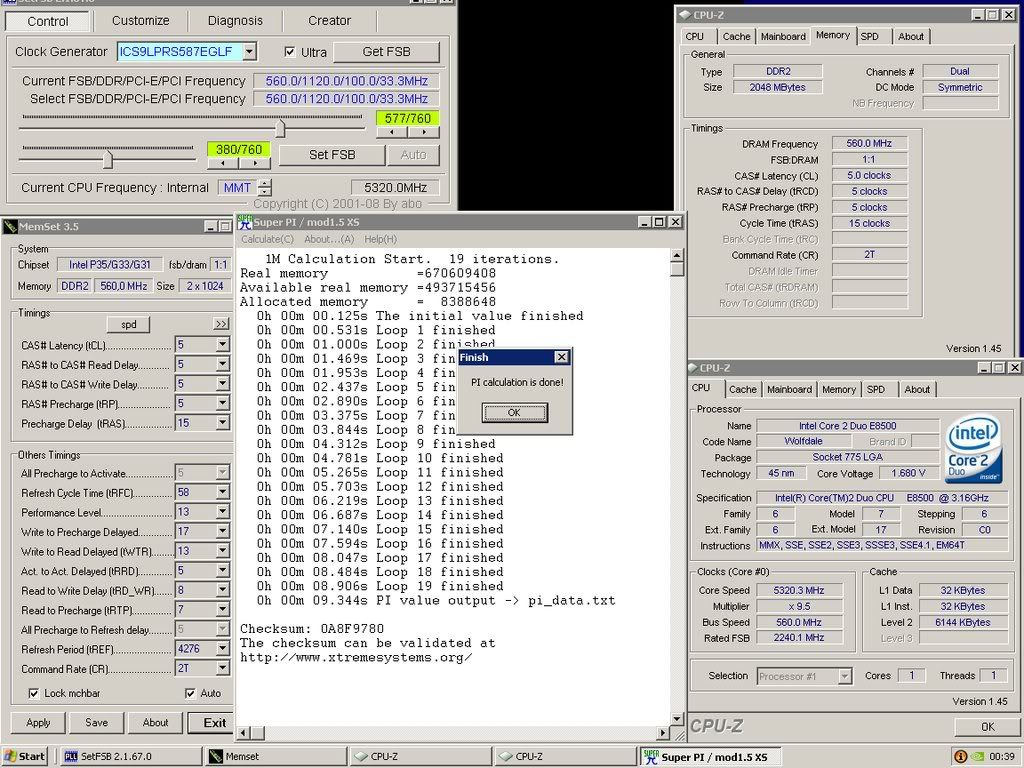Open the Help(H) menu in Super PI
This screenshot has height=768, width=1024.
(x=380, y=239)
